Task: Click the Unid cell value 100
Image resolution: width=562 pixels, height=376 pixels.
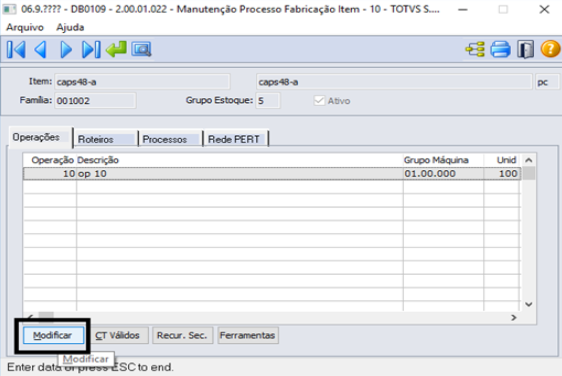Action: pyautogui.click(x=502, y=174)
